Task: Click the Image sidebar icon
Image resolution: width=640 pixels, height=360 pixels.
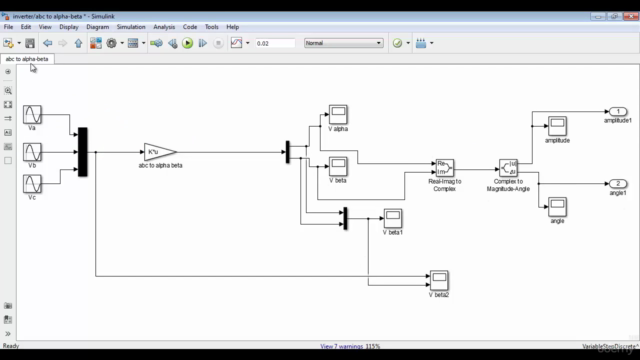Action: [8, 147]
